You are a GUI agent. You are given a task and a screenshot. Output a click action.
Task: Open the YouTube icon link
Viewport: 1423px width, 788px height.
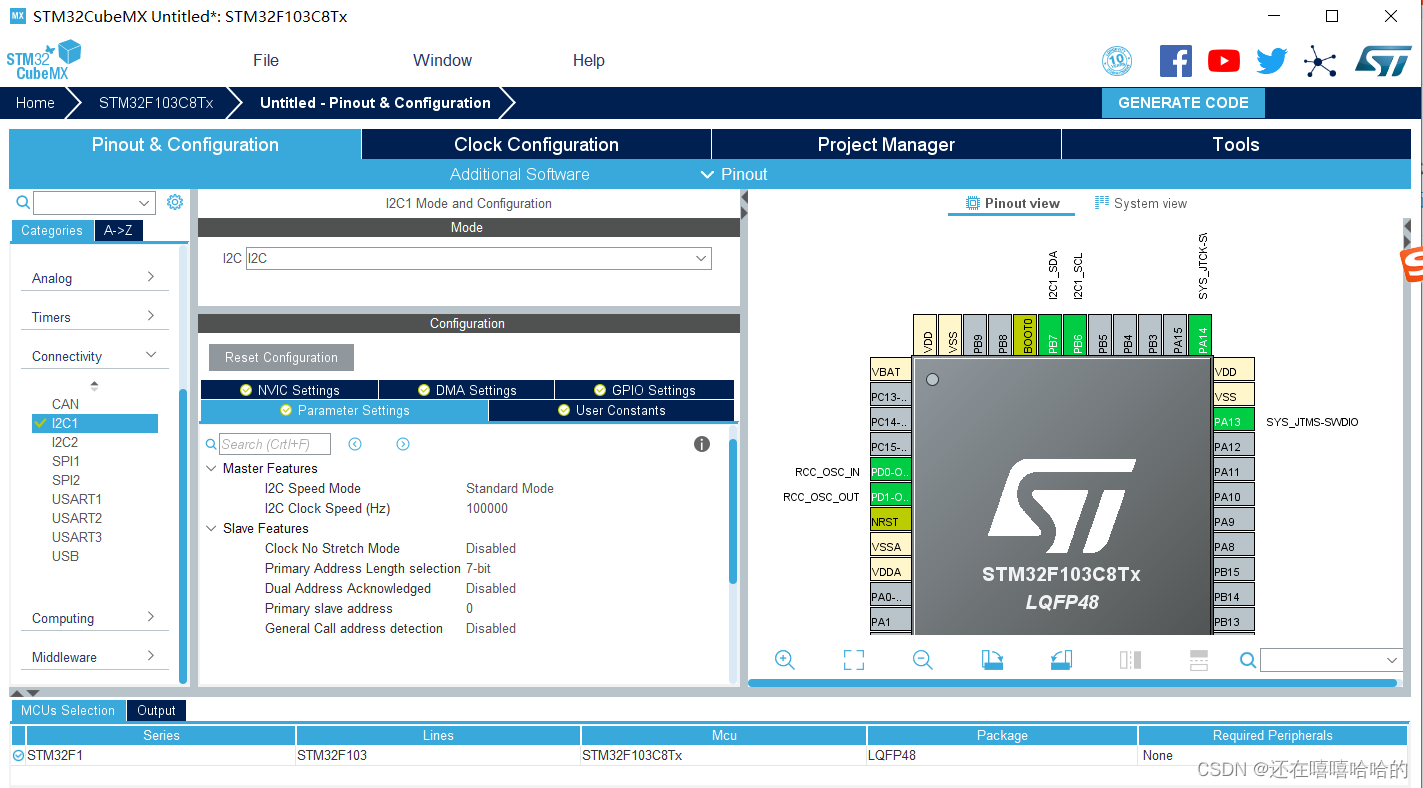point(1224,61)
